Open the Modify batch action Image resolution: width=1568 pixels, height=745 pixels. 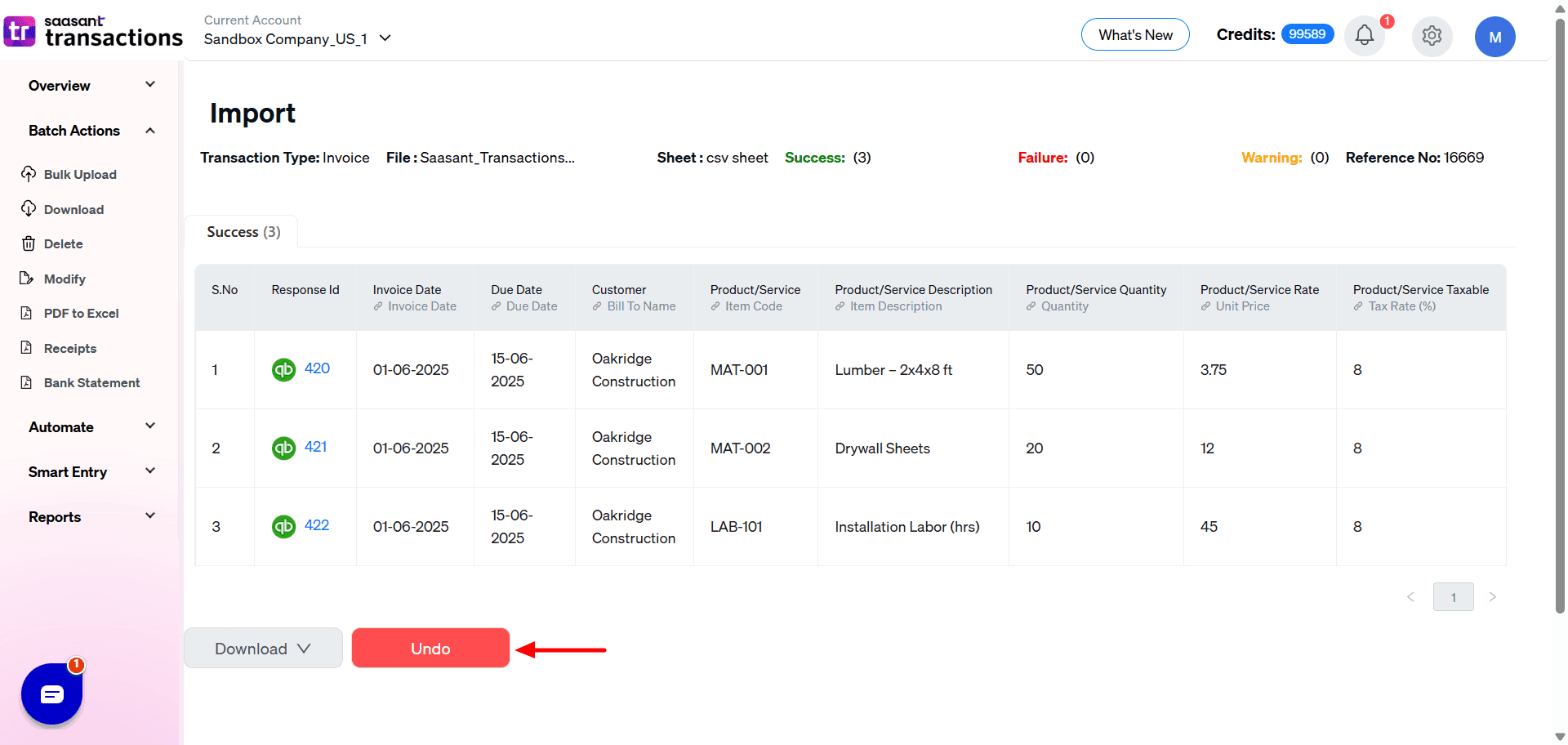(x=64, y=279)
